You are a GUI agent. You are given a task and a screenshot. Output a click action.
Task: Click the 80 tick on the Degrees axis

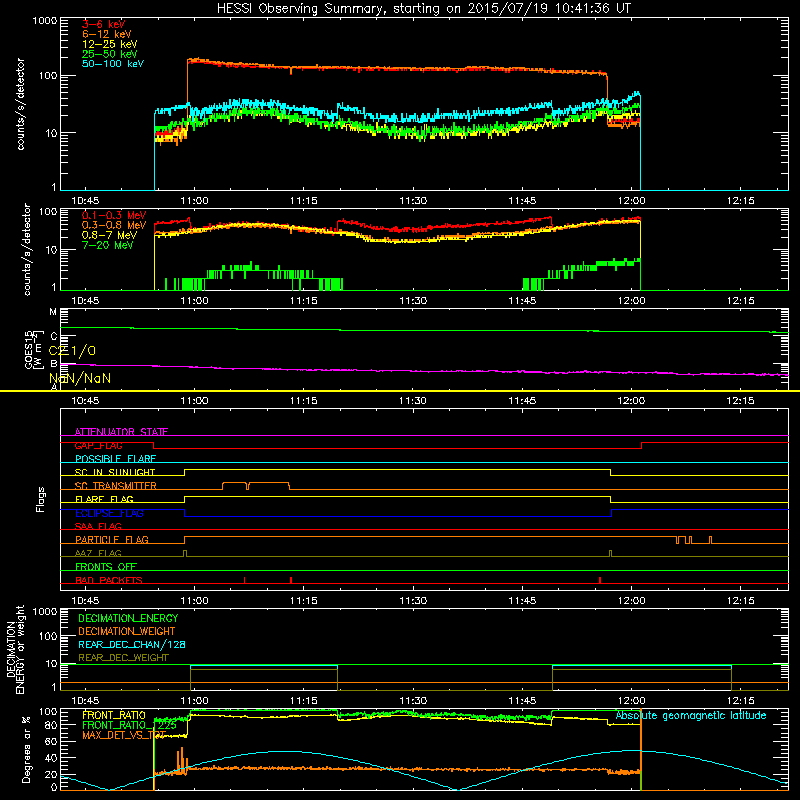coord(52,725)
